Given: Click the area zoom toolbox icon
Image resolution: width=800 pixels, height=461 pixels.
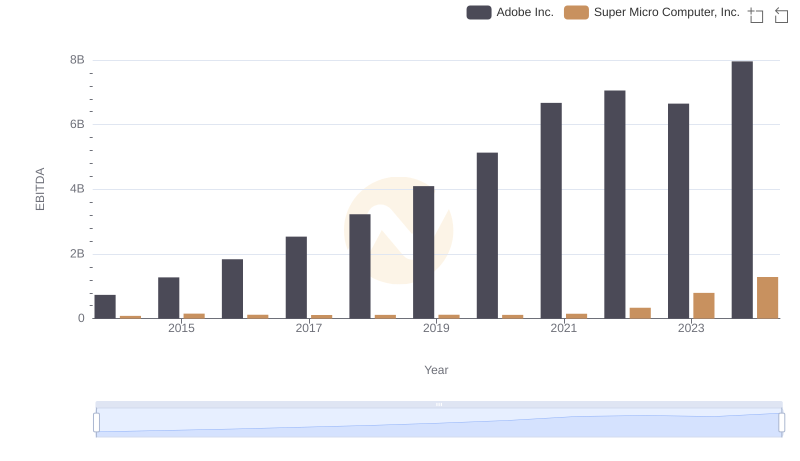Looking at the screenshot, I should tap(756, 15).
